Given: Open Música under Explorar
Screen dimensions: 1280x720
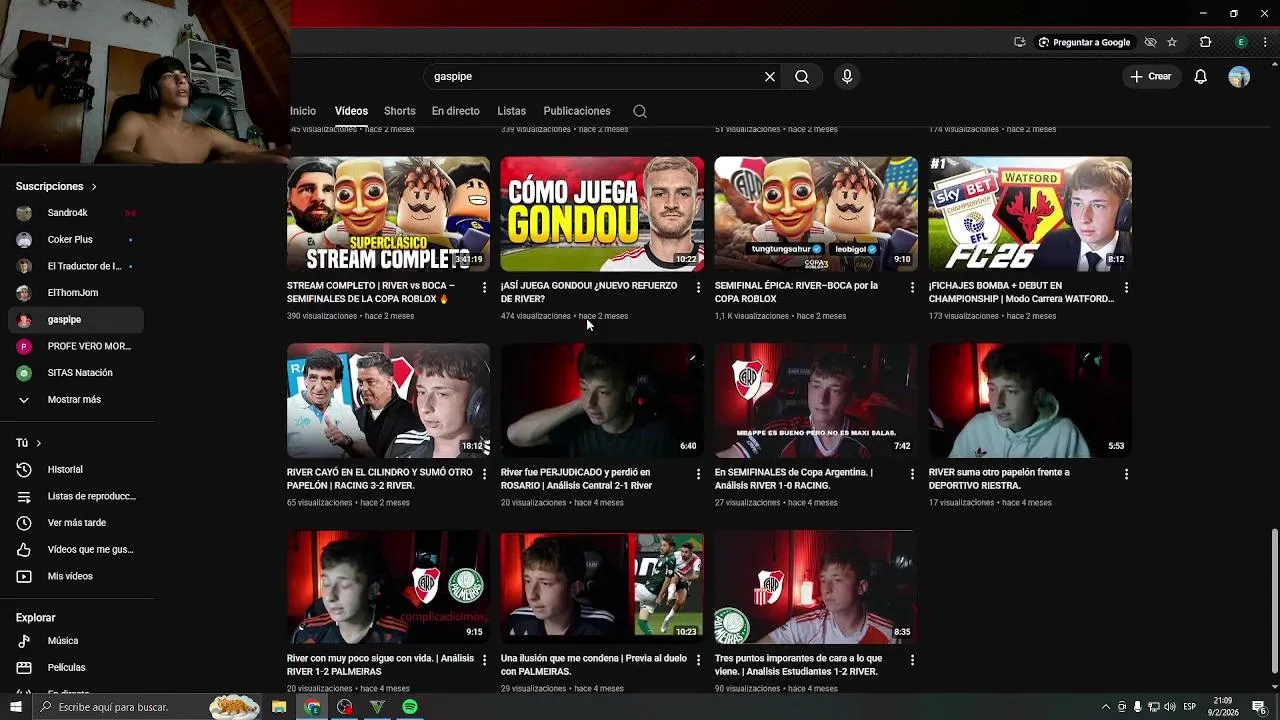Looking at the screenshot, I should coord(76,641).
